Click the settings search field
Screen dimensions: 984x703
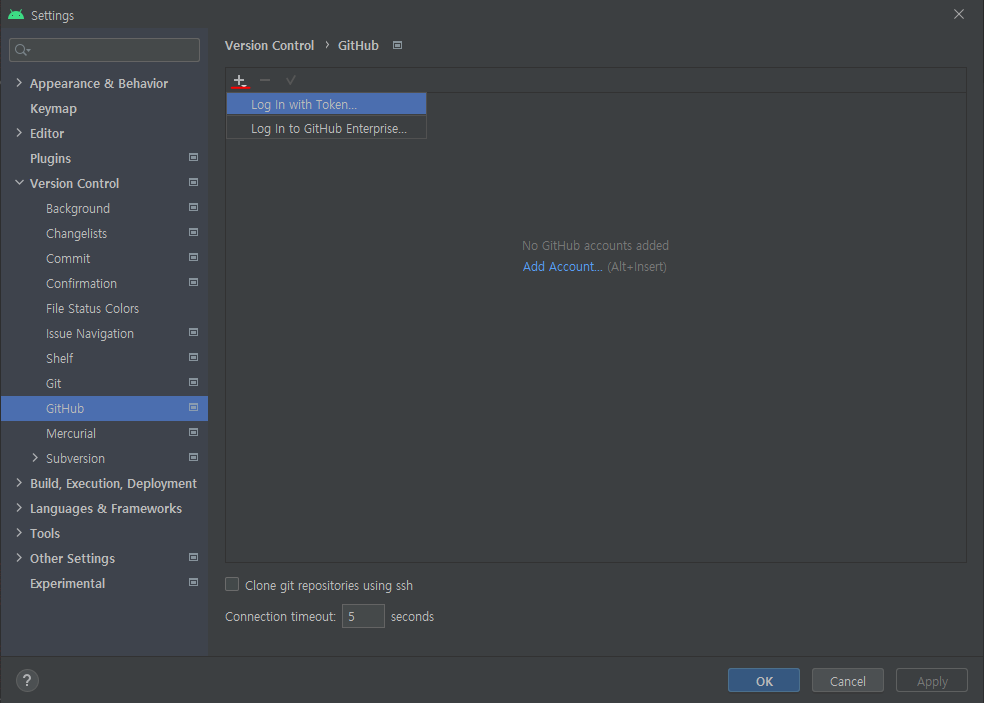(104, 50)
